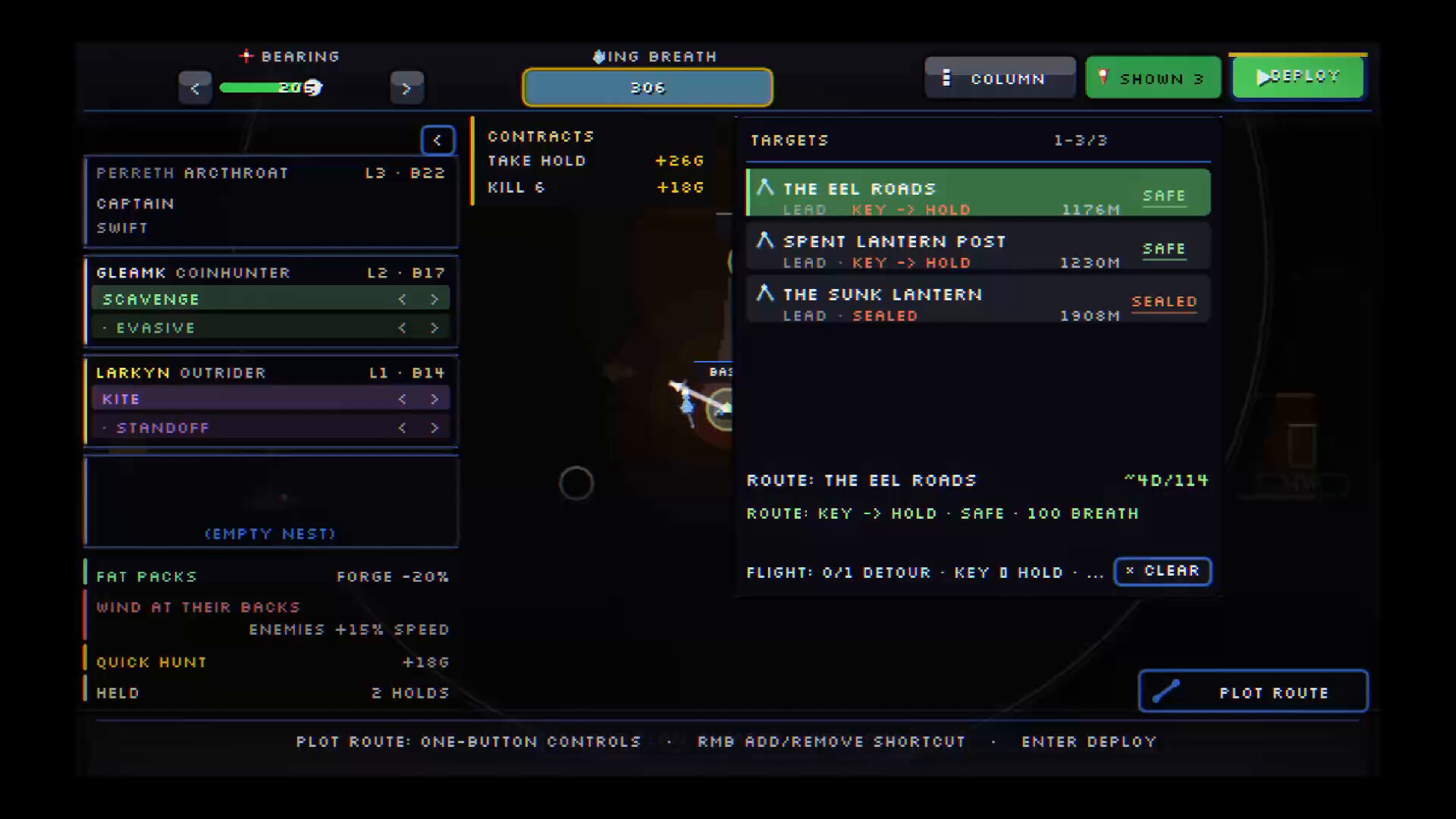Click the Contracts heading
Viewport: 1456px width, 819px height.
(541, 136)
